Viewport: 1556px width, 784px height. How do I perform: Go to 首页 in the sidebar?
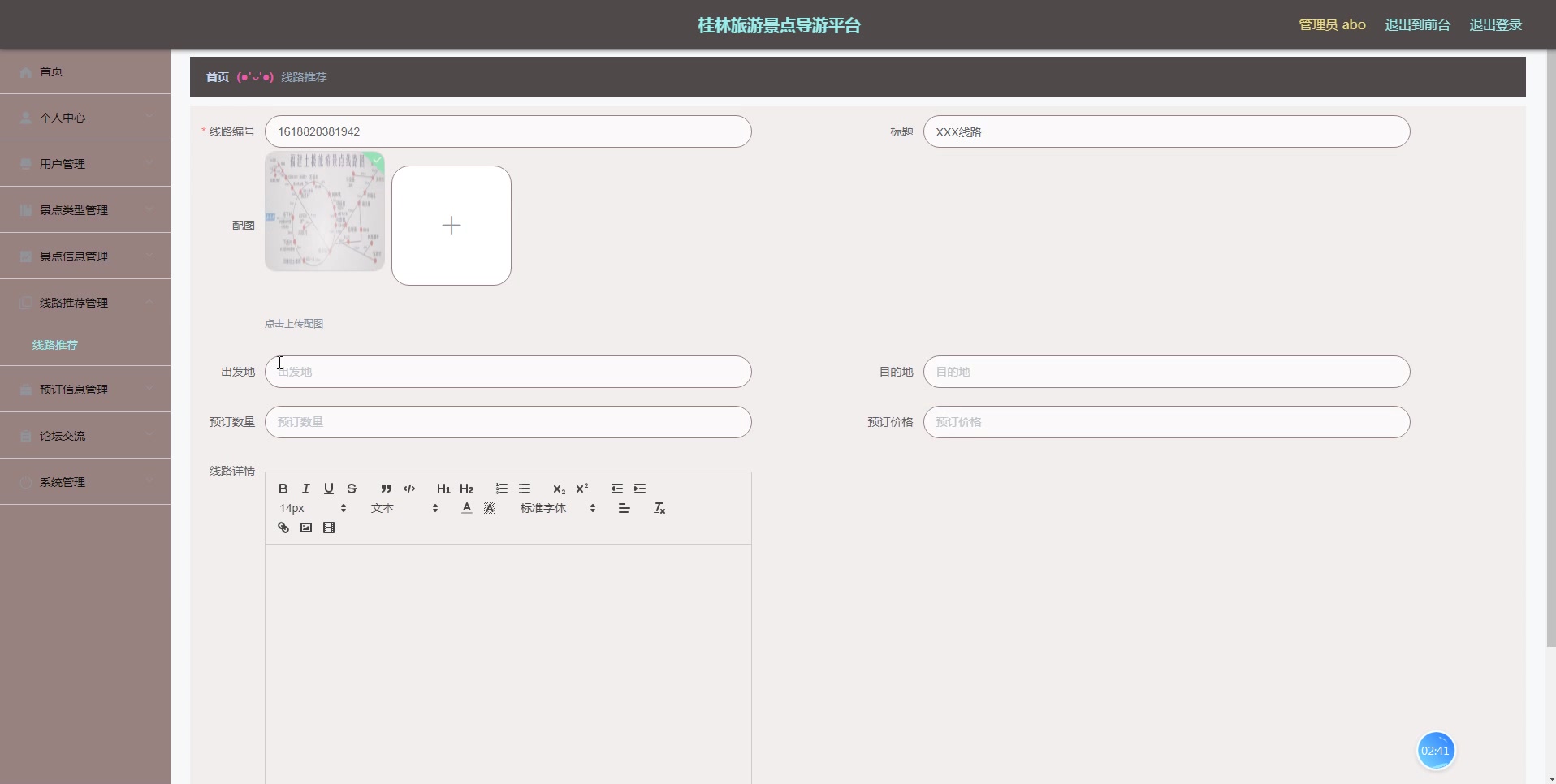85,71
